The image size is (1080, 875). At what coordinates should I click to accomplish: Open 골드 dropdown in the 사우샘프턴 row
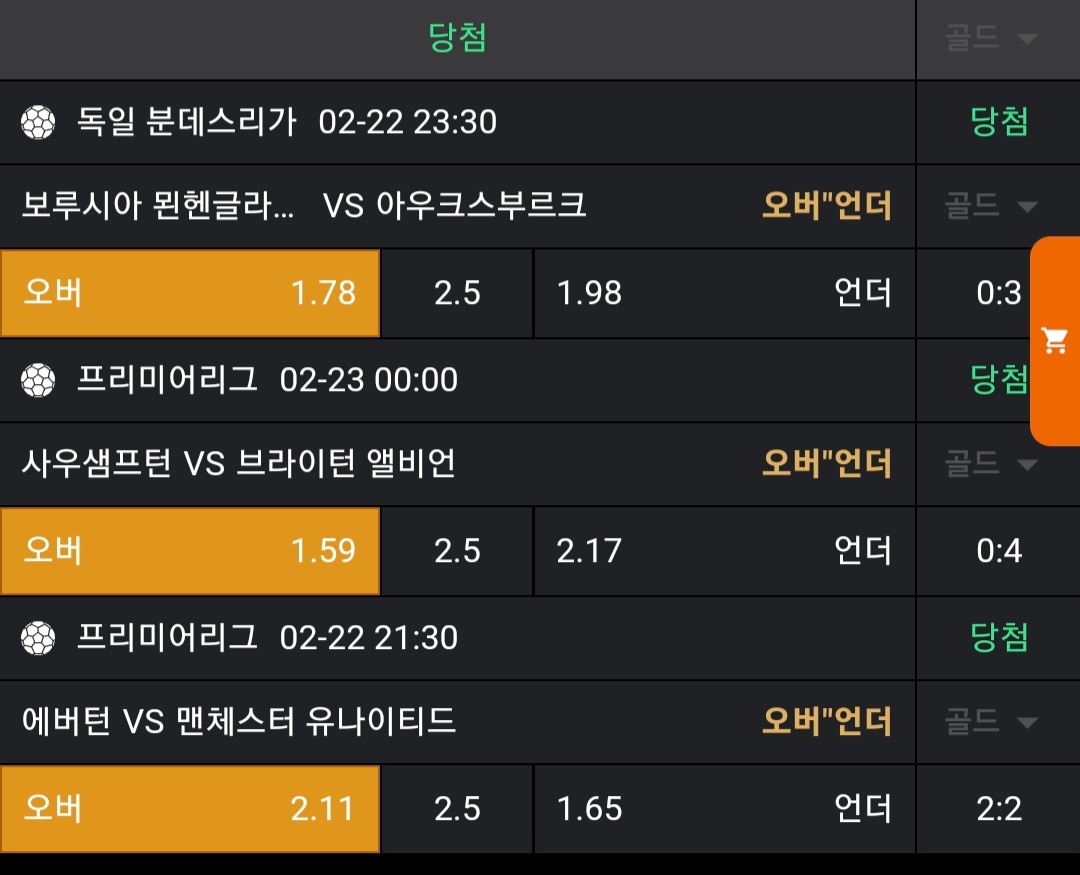click(x=990, y=463)
